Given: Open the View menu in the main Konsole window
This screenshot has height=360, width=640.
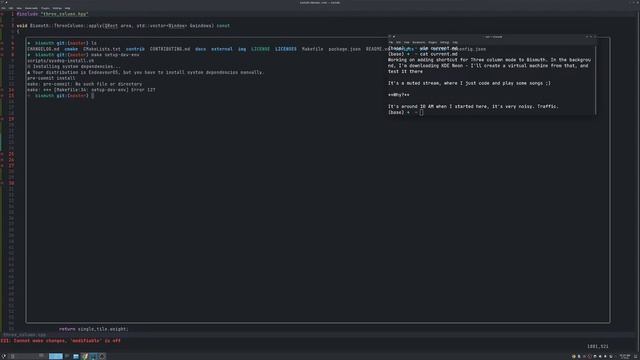Looking at the screenshot, I should [x=19, y=8].
